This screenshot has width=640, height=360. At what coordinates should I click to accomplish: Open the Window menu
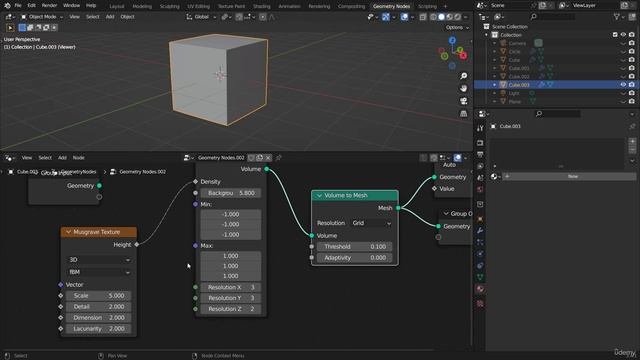(71, 6)
